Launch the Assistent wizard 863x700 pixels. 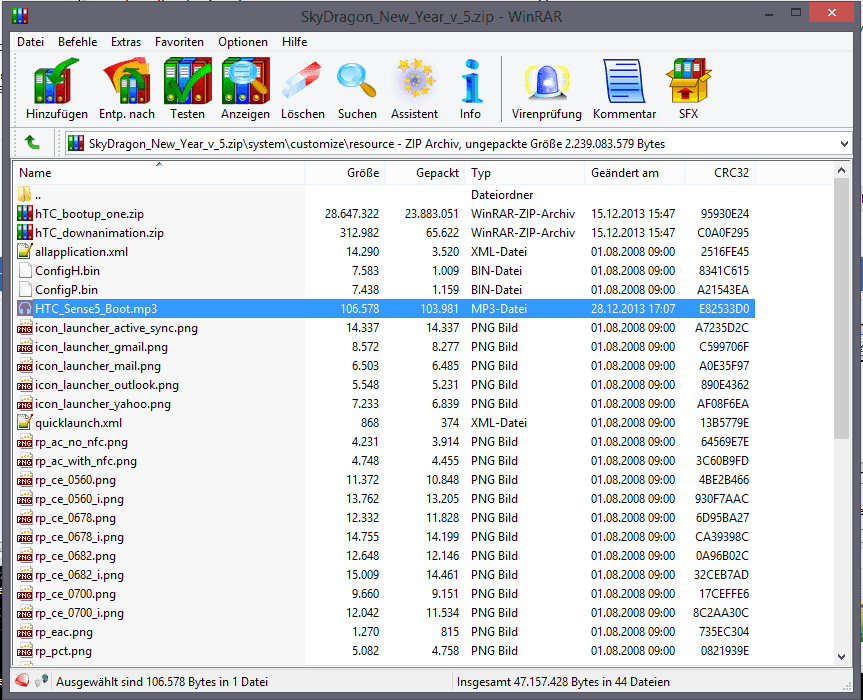point(414,89)
